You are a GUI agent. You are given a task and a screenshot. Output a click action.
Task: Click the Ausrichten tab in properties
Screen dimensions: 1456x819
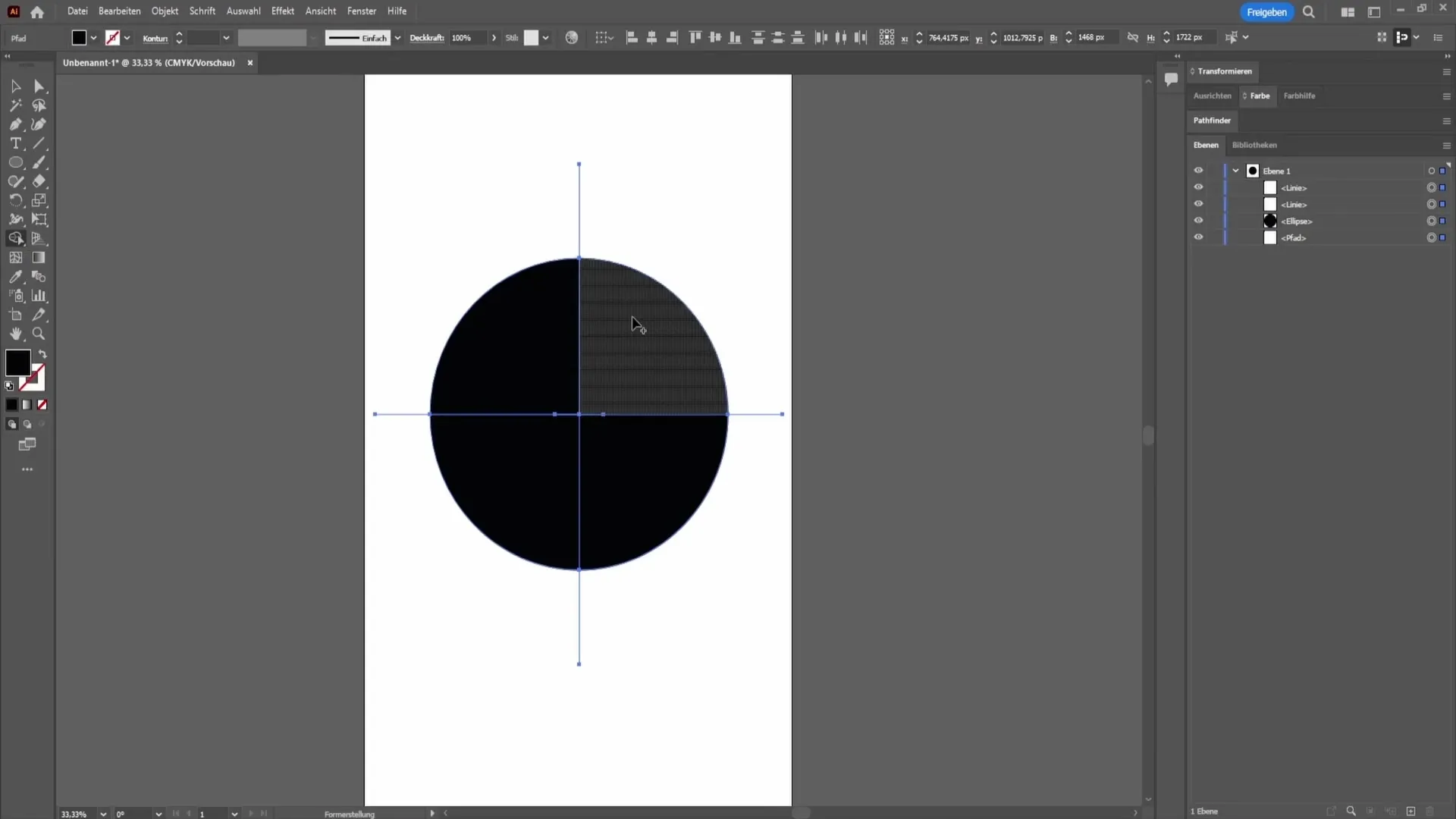pyautogui.click(x=1213, y=96)
